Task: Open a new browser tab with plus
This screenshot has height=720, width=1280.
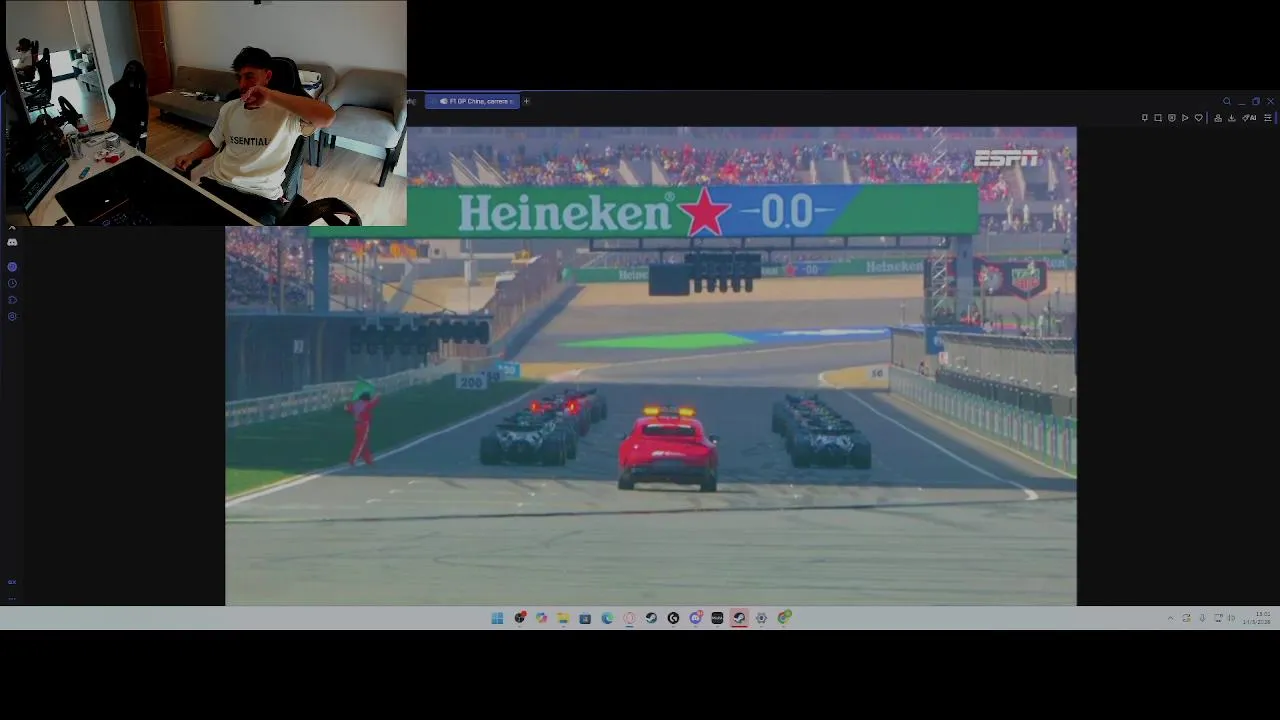Action: pyautogui.click(x=526, y=101)
